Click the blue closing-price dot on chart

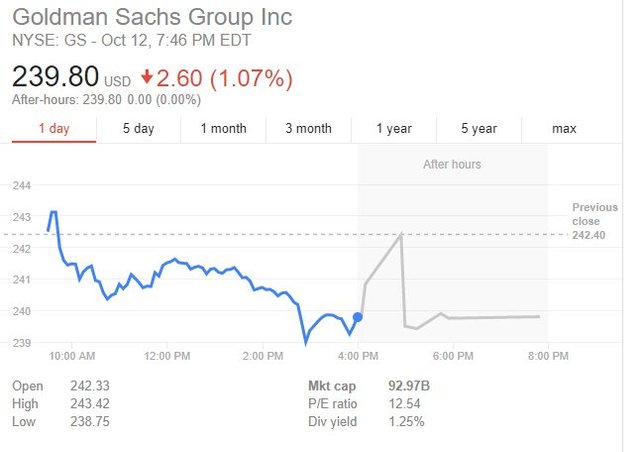click(357, 317)
